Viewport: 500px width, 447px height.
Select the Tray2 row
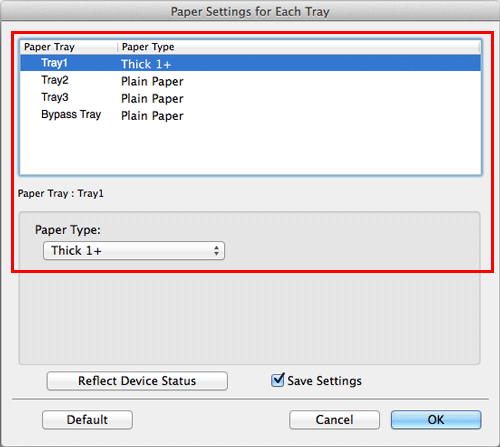point(250,80)
